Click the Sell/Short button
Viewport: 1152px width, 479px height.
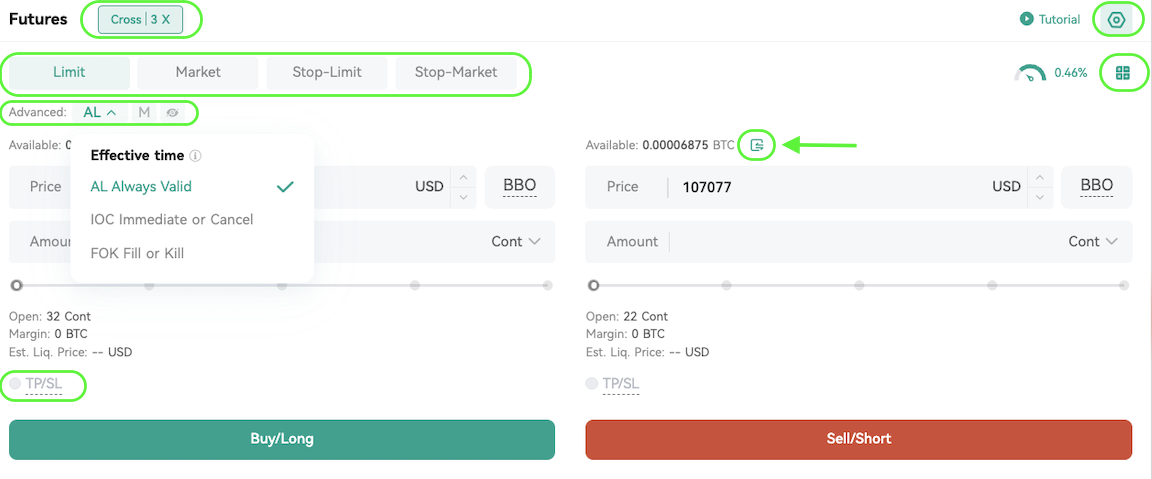859,439
